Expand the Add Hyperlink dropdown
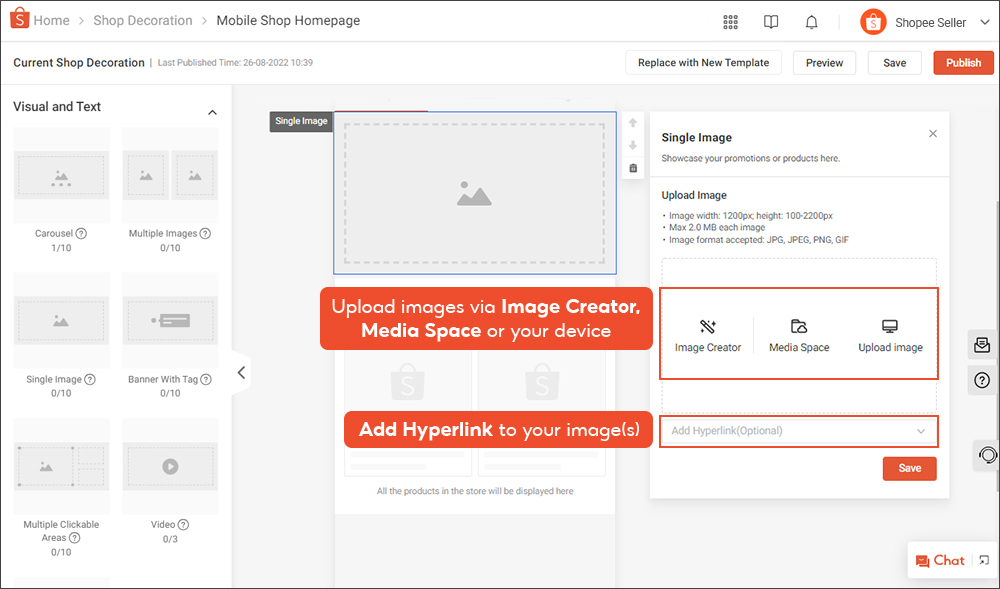Screen dimensions: 1000x589 point(798,431)
